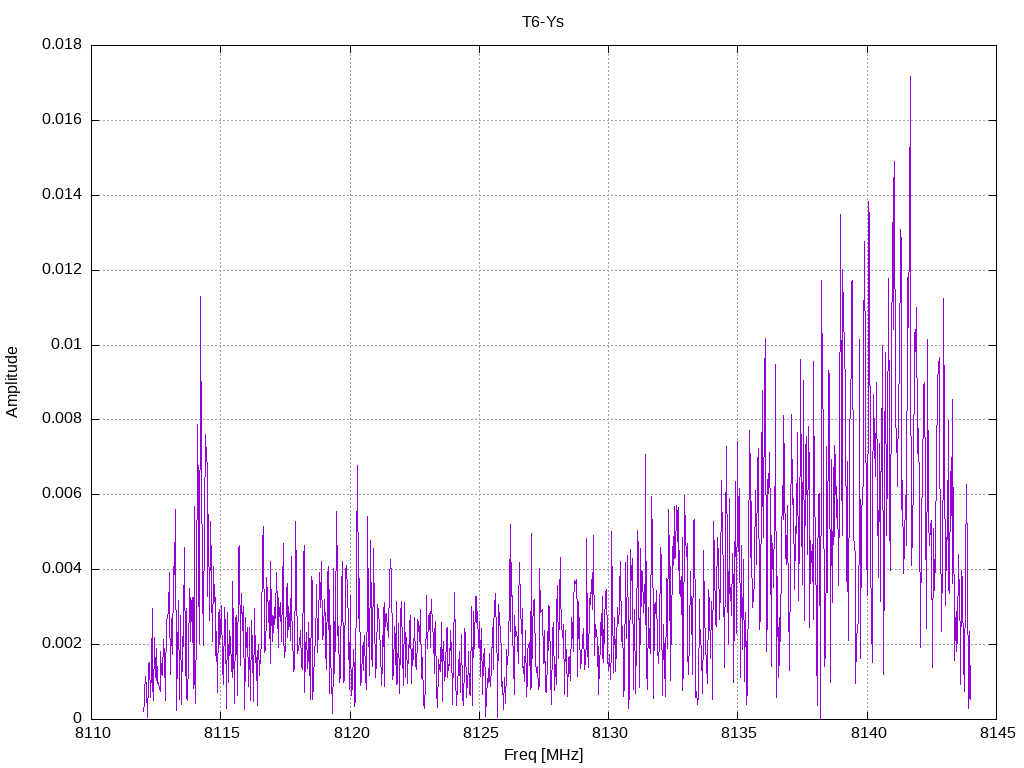The width and height of the screenshot is (1024, 768).
Task: Click the 8110 x-axis tick label
Action: (x=93, y=733)
